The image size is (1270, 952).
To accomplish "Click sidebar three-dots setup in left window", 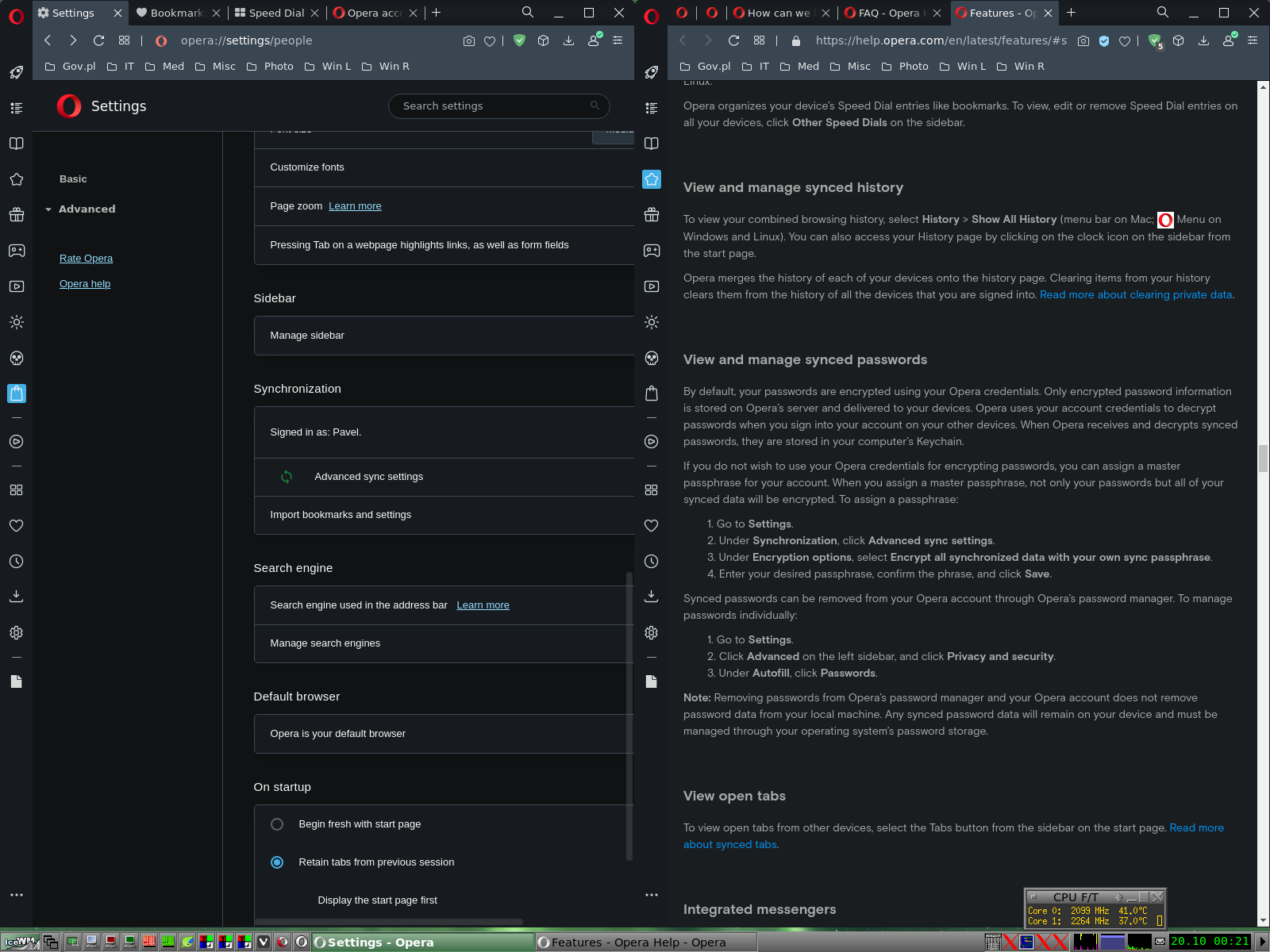I will pyautogui.click(x=16, y=895).
